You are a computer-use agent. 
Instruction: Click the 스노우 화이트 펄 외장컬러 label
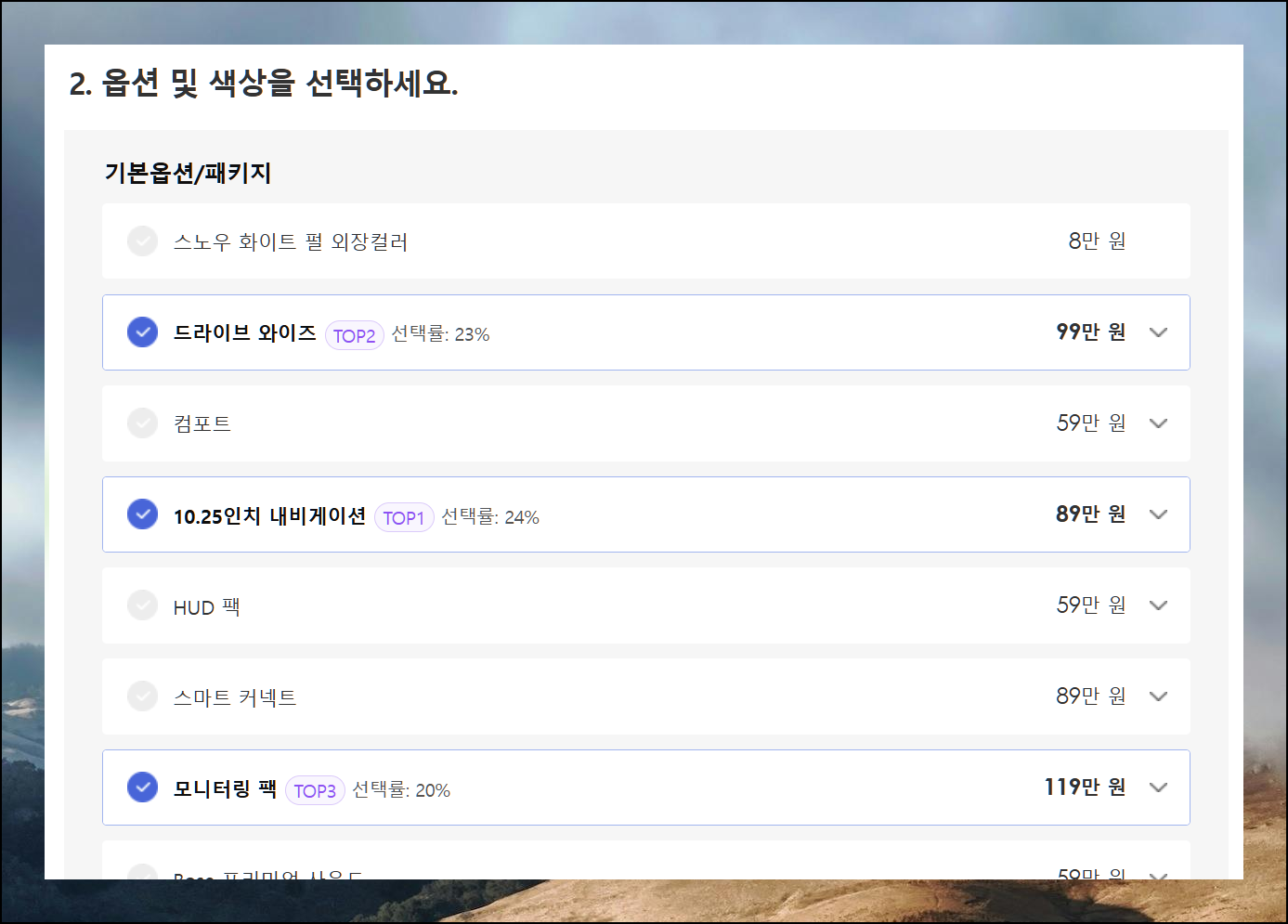click(291, 241)
